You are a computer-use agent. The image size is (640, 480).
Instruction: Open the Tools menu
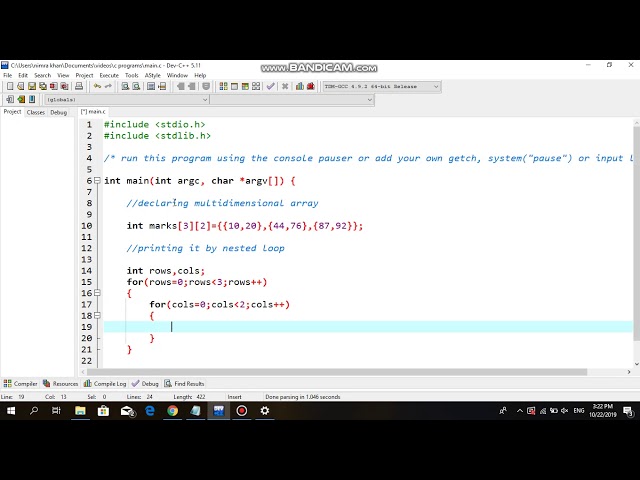point(131,75)
